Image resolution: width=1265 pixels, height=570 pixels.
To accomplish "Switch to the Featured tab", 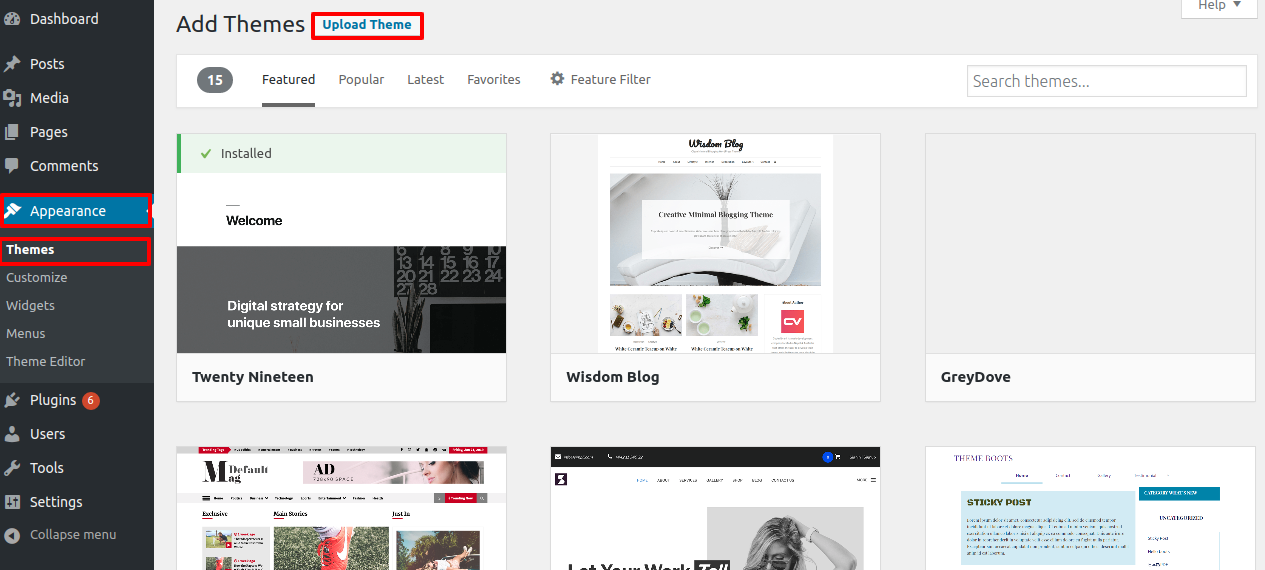I will (288, 80).
